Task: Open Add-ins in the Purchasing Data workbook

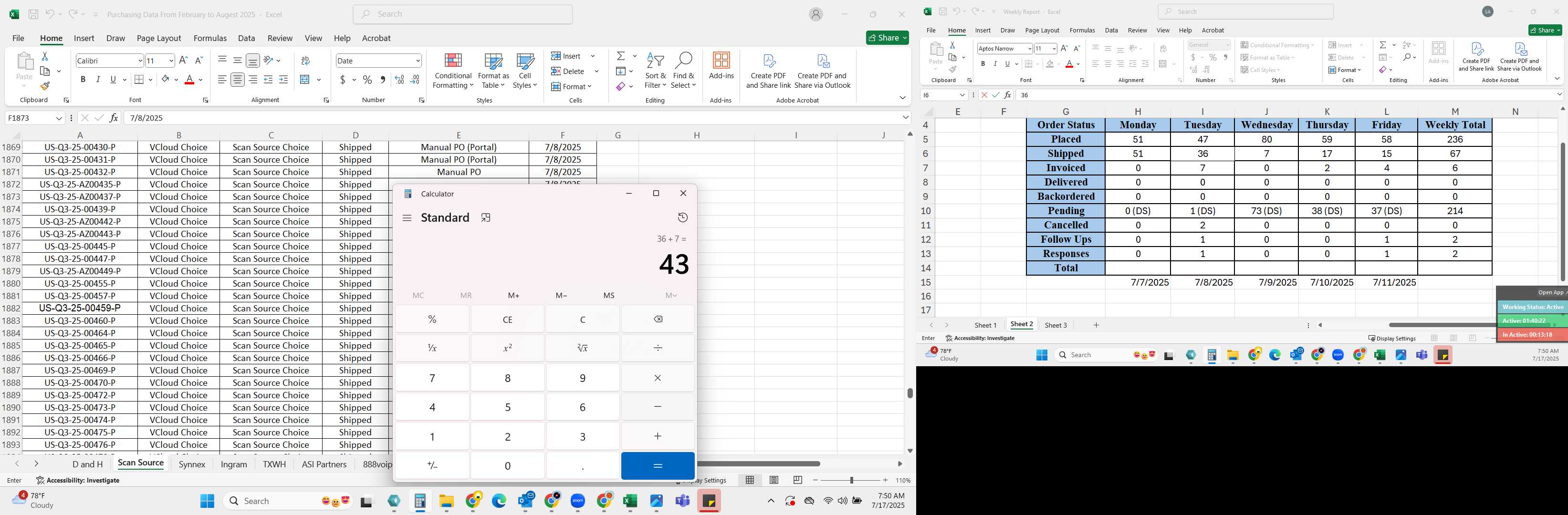Action: [x=721, y=66]
